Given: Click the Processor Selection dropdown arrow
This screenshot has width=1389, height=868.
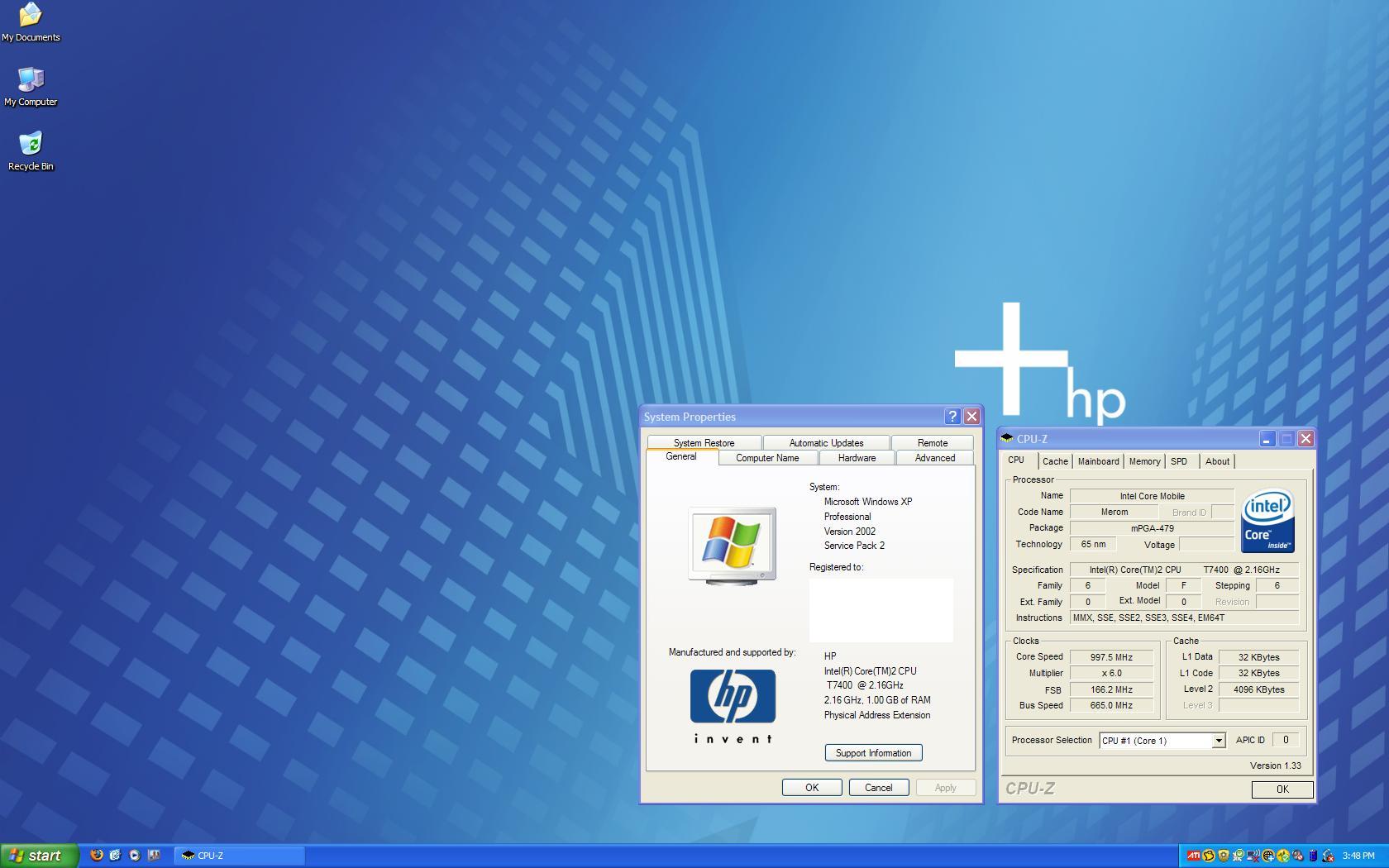Looking at the screenshot, I should click(1218, 741).
